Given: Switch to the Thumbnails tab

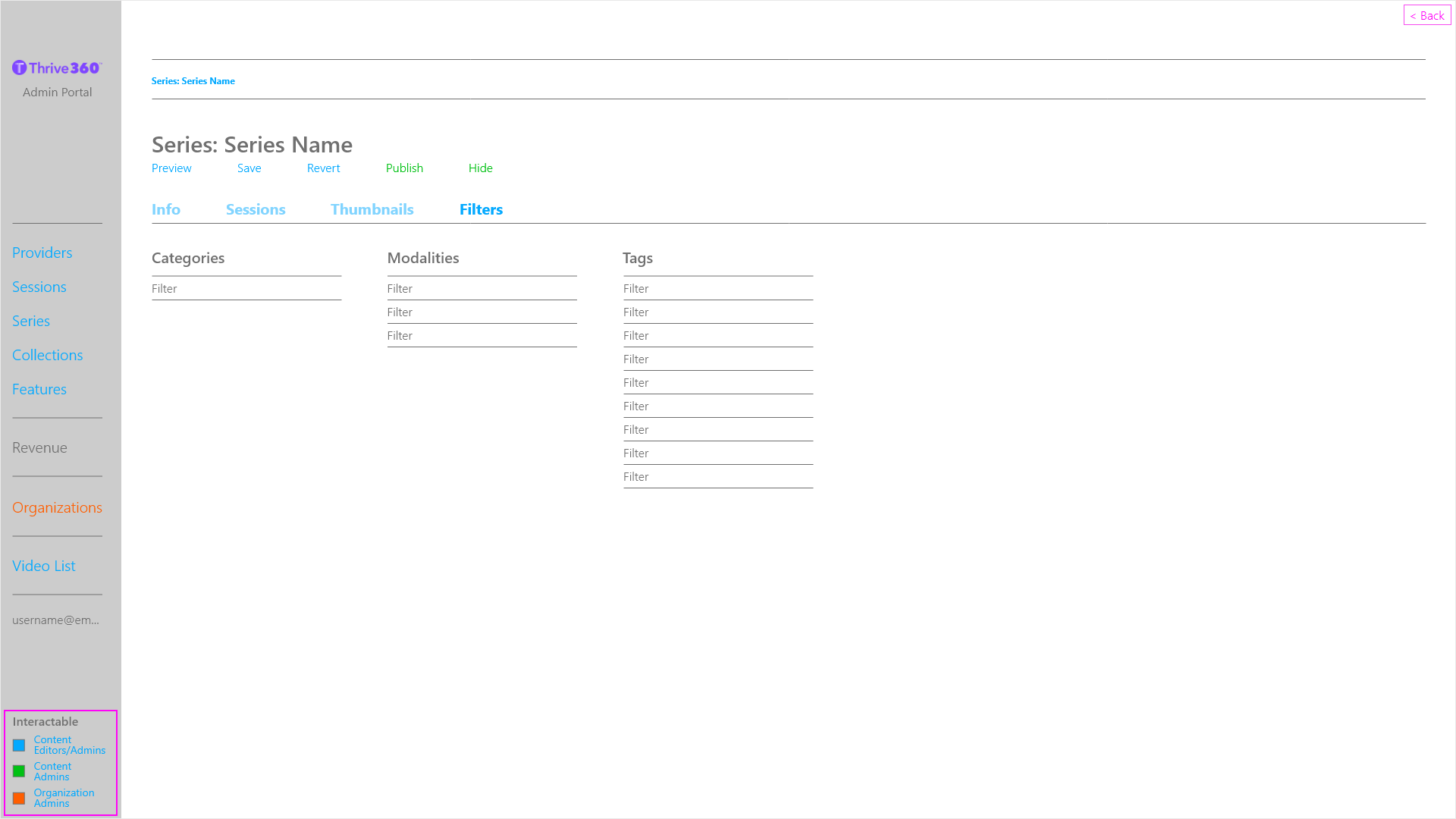Looking at the screenshot, I should (372, 209).
